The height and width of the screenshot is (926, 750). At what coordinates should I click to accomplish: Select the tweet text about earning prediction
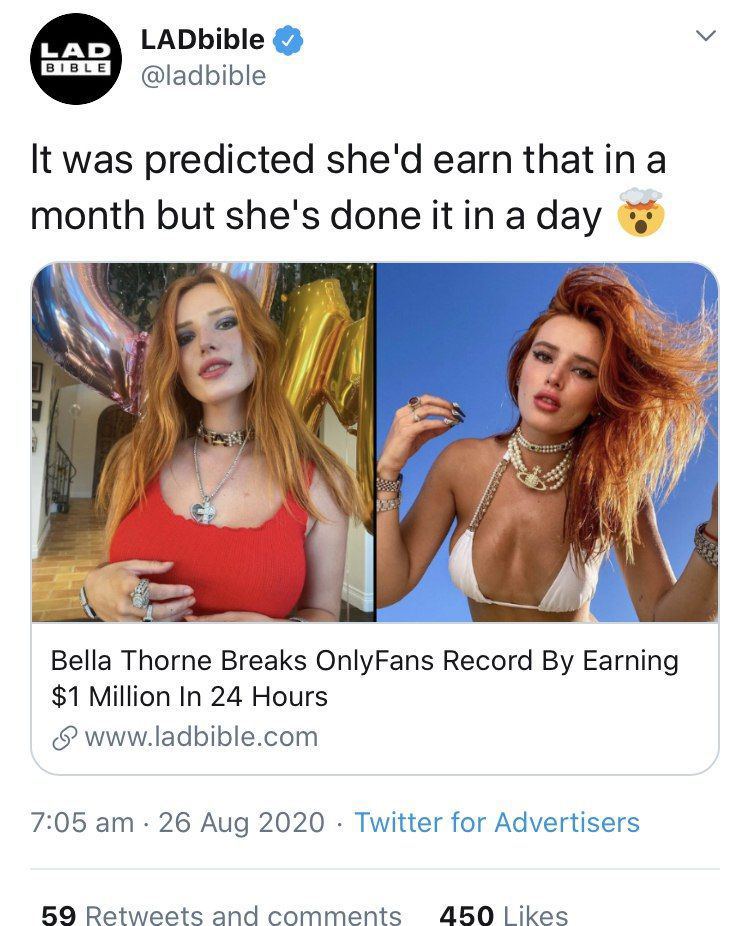pyautogui.click(x=348, y=188)
